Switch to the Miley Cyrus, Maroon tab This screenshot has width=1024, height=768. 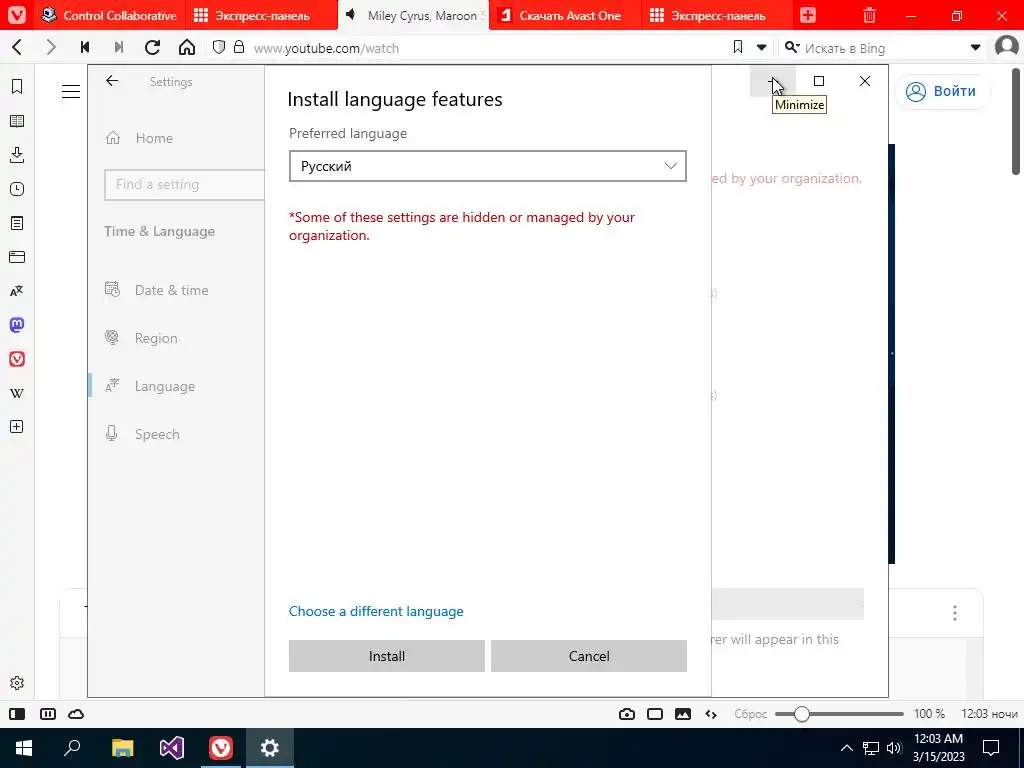point(413,15)
